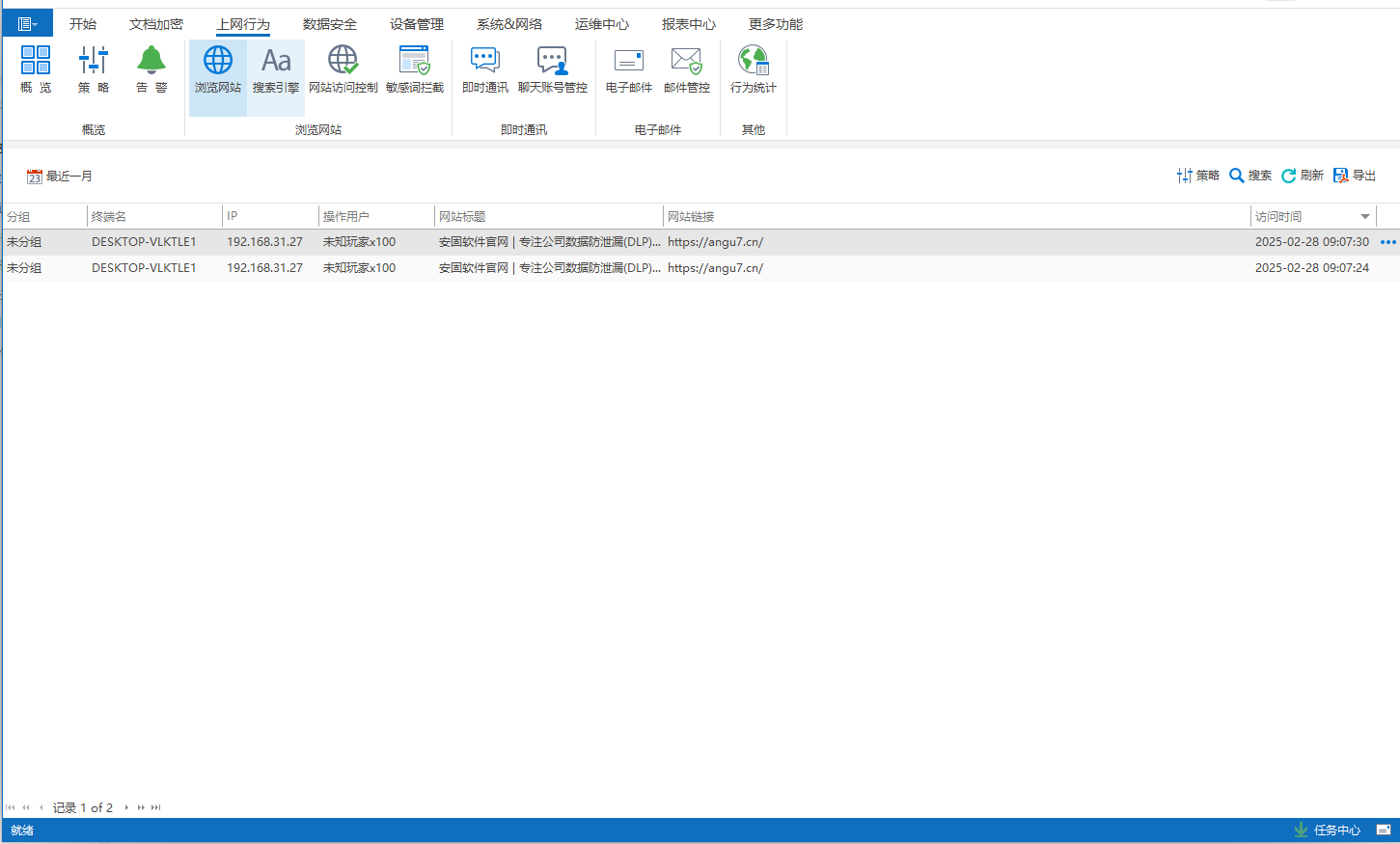
Task: Open the 最近一月 date range selector
Action: pyautogui.click(x=60, y=177)
